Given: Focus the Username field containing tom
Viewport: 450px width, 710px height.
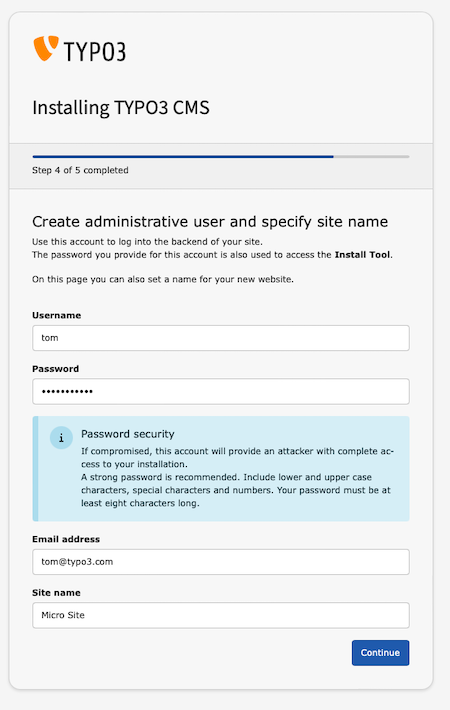Looking at the screenshot, I should pos(221,338).
